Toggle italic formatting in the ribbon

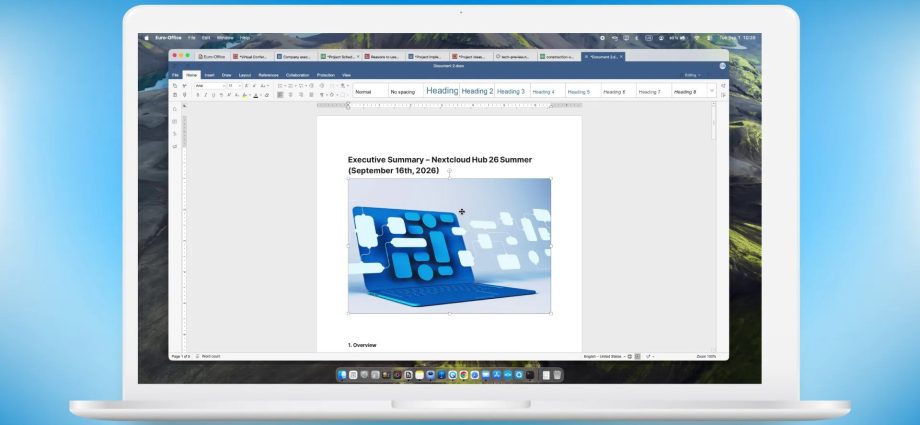[x=205, y=95]
